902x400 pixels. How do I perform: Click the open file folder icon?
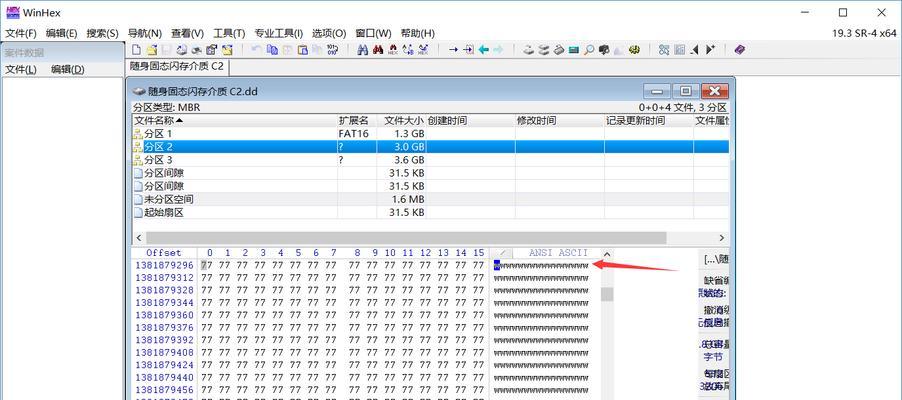(152, 49)
